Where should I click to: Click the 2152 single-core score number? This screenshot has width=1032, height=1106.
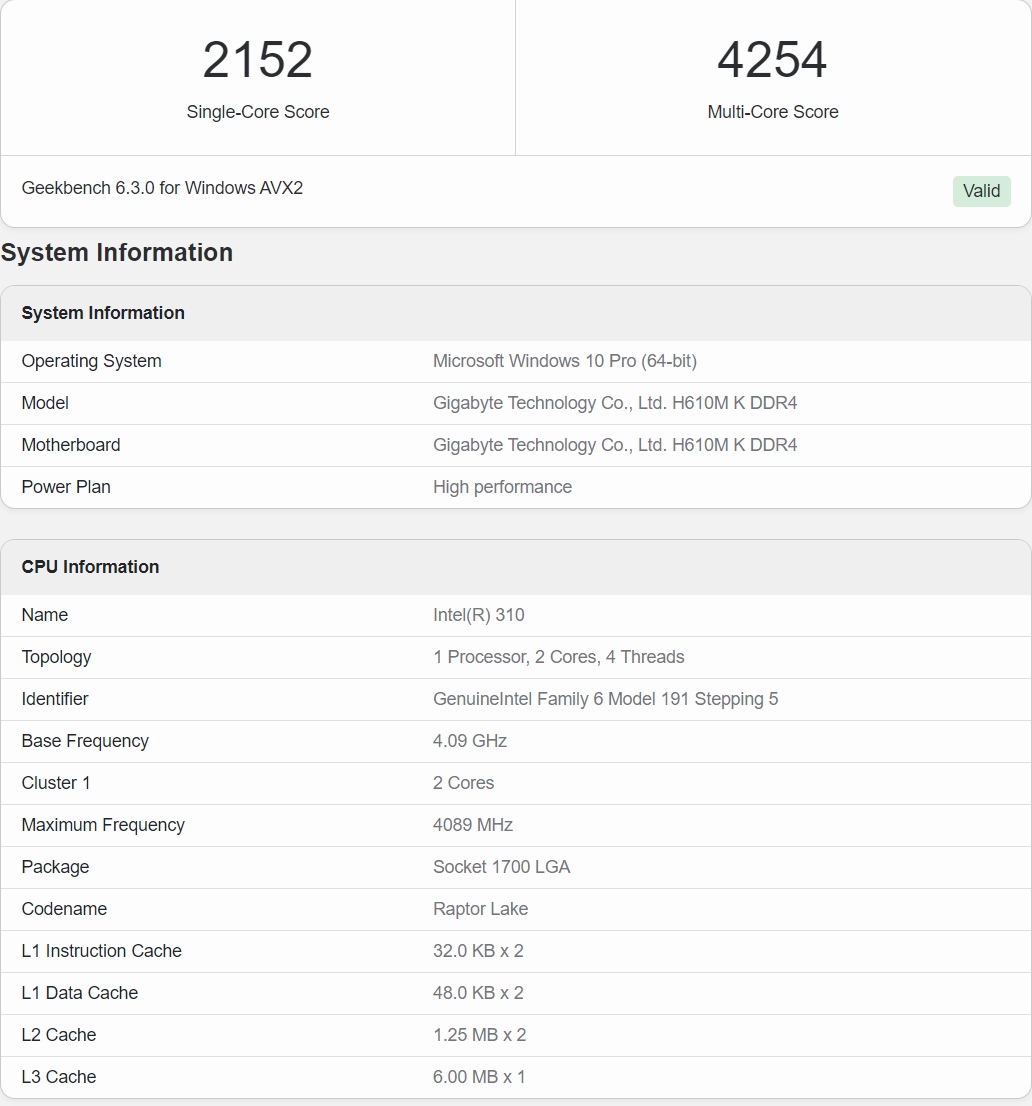coord(258,60)
